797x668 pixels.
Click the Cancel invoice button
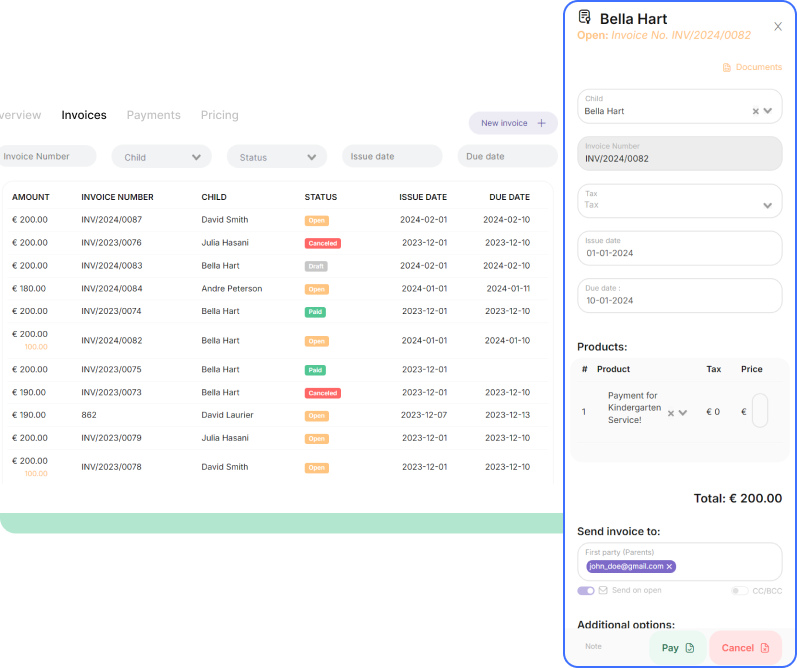pos(746,648)
